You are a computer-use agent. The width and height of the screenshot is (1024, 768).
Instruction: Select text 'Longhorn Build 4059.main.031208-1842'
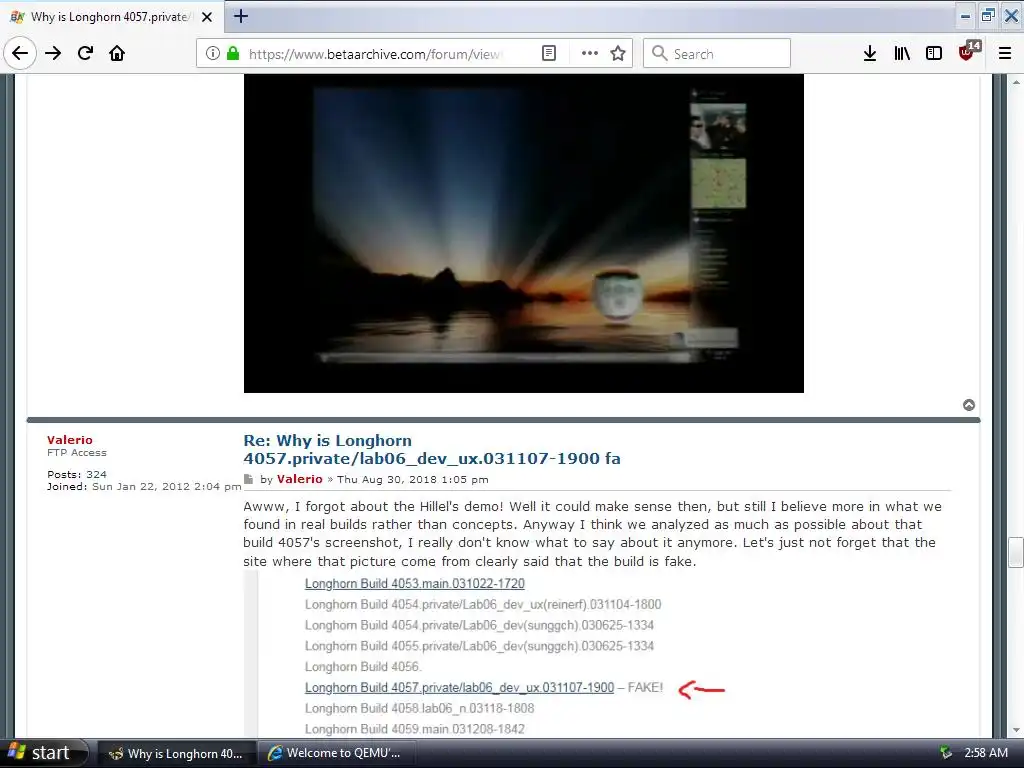coord(415,729)
